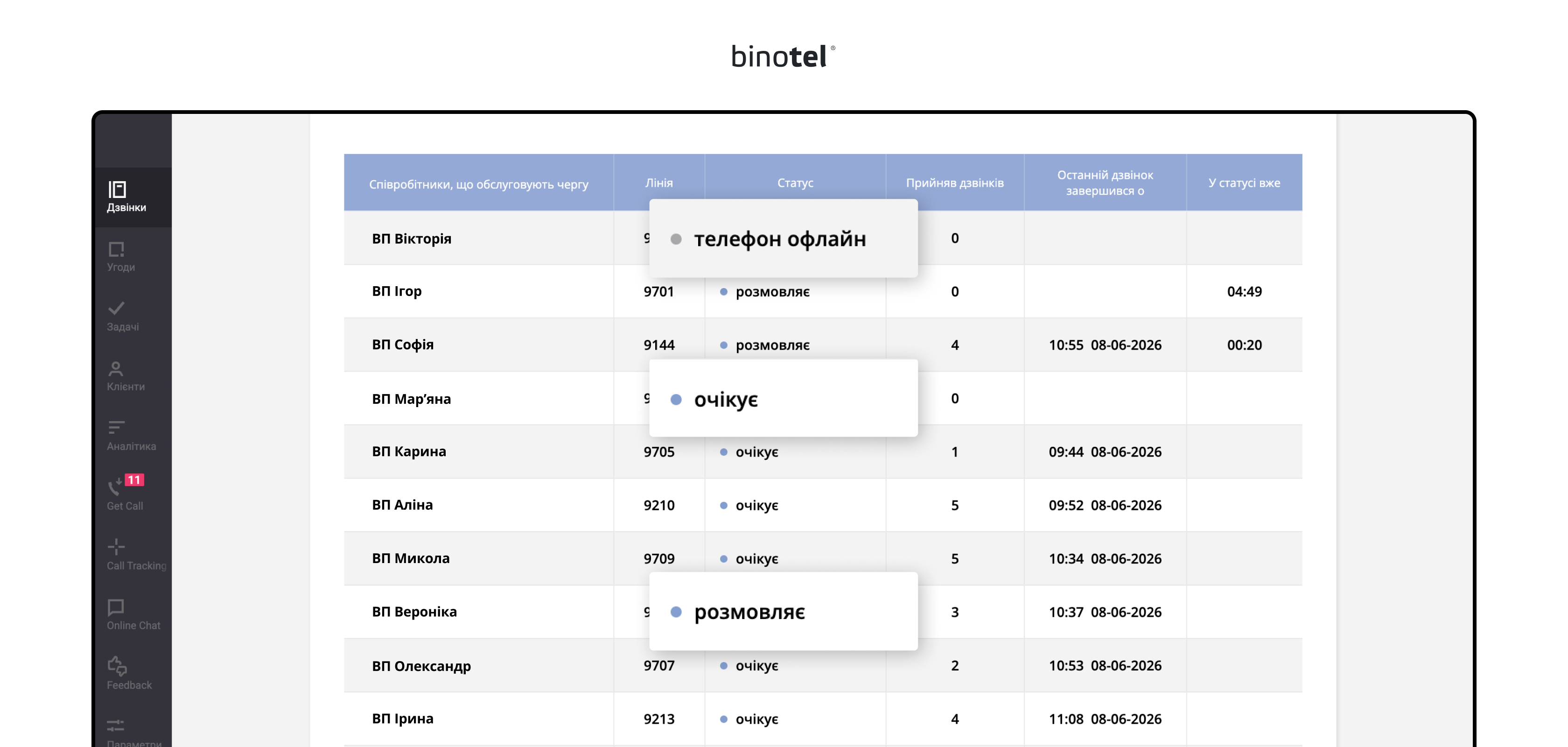The width and height of the screenshot is (1568, 747).
Task: Click line number 9210
Action: [659, 505]
